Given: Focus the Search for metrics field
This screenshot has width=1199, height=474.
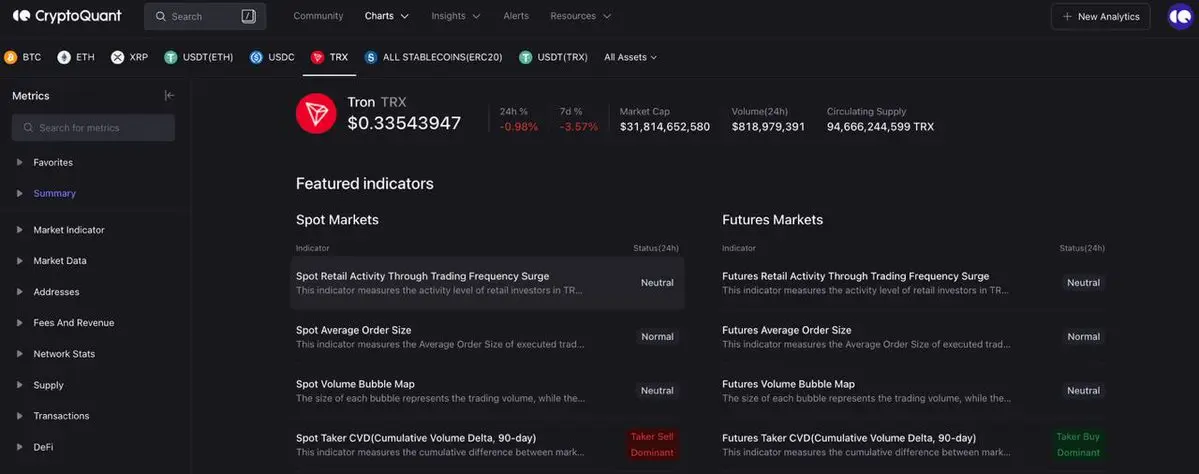Looking at the screenshot, I should [x=93, y=128].
